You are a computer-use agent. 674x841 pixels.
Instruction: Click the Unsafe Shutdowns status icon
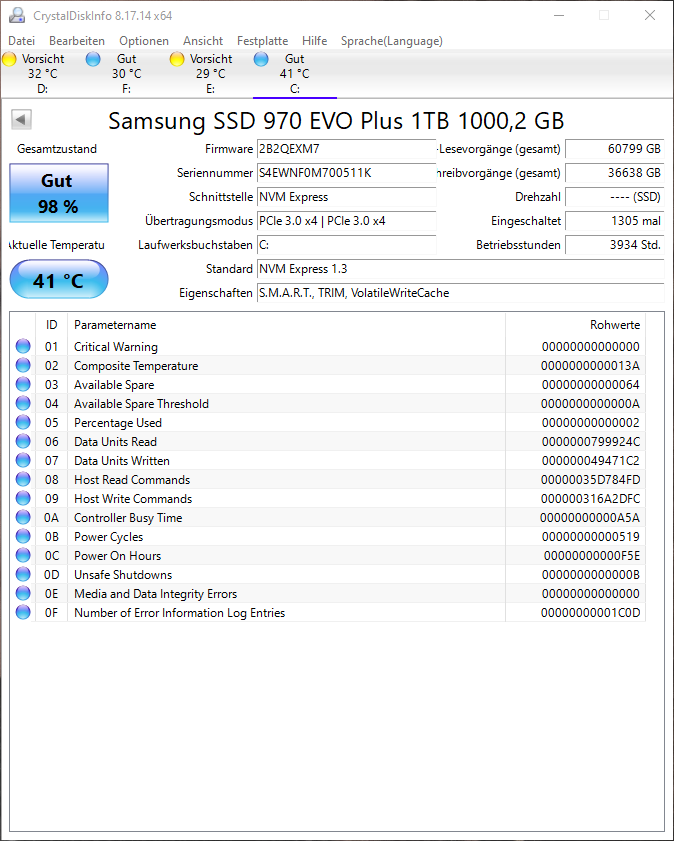[23, 574]
